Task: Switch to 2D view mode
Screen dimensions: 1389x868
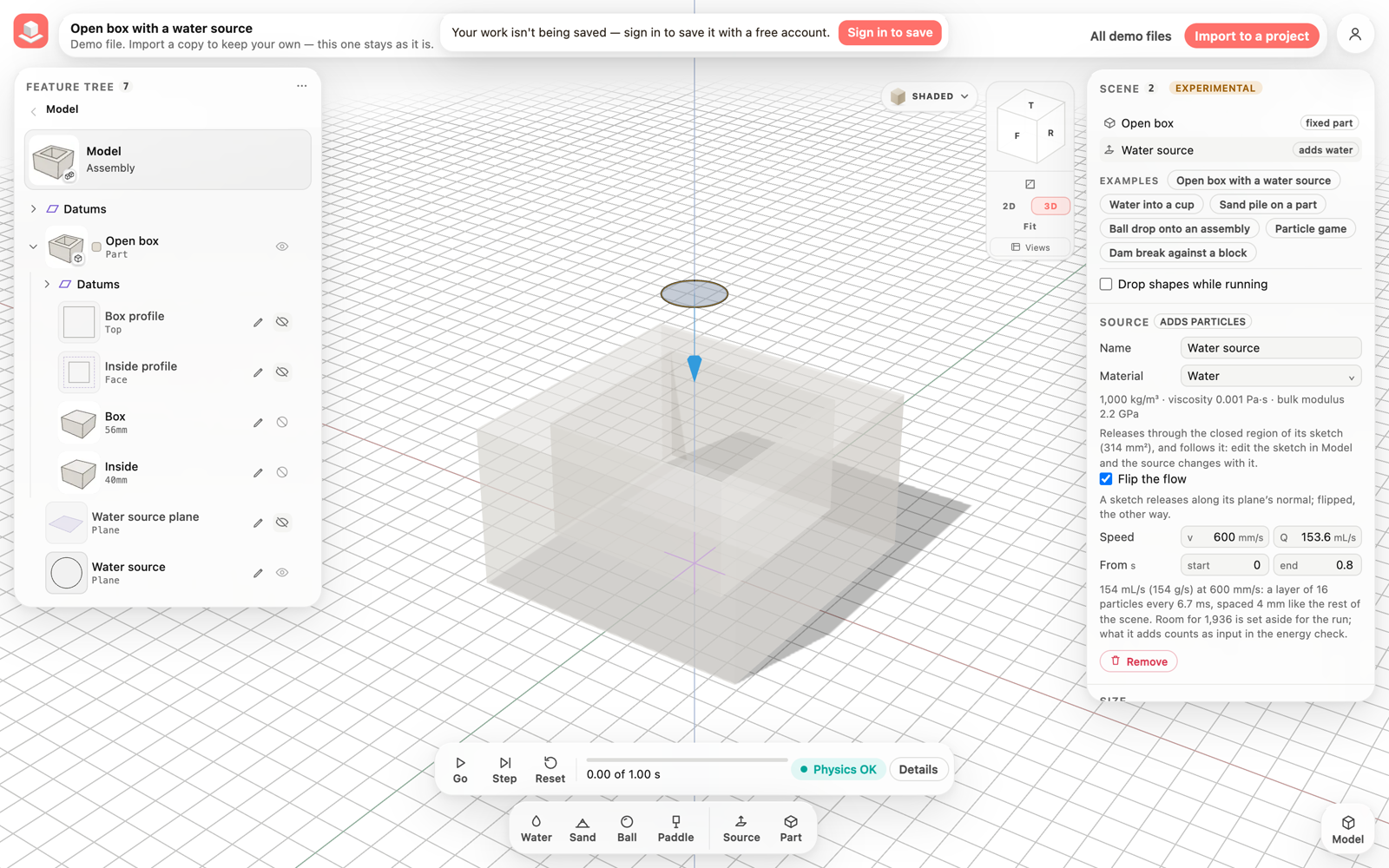Action: click(x=1009, y=207)
